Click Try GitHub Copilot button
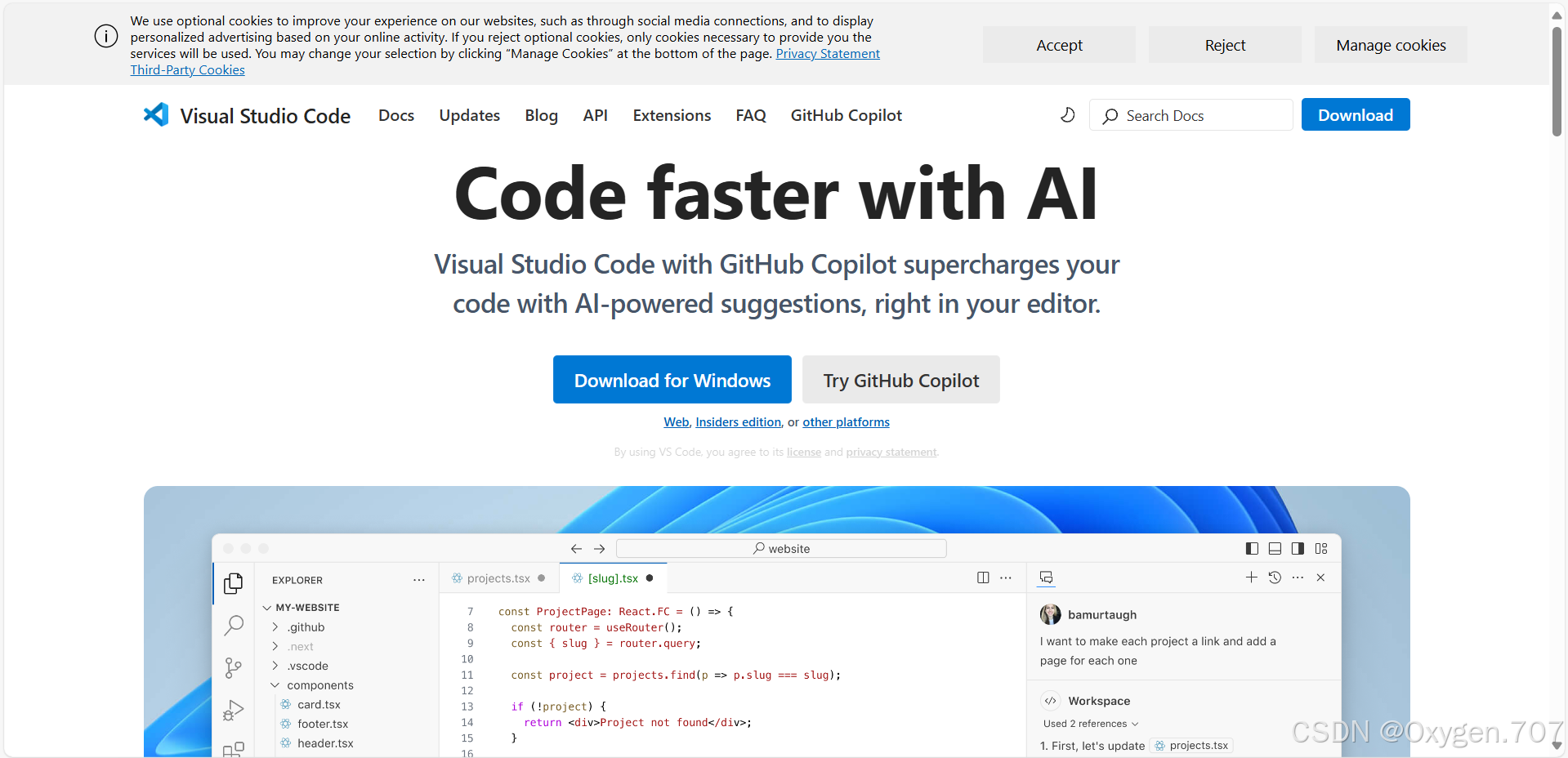The image size is (1568, 758). (x=901, y=380)
